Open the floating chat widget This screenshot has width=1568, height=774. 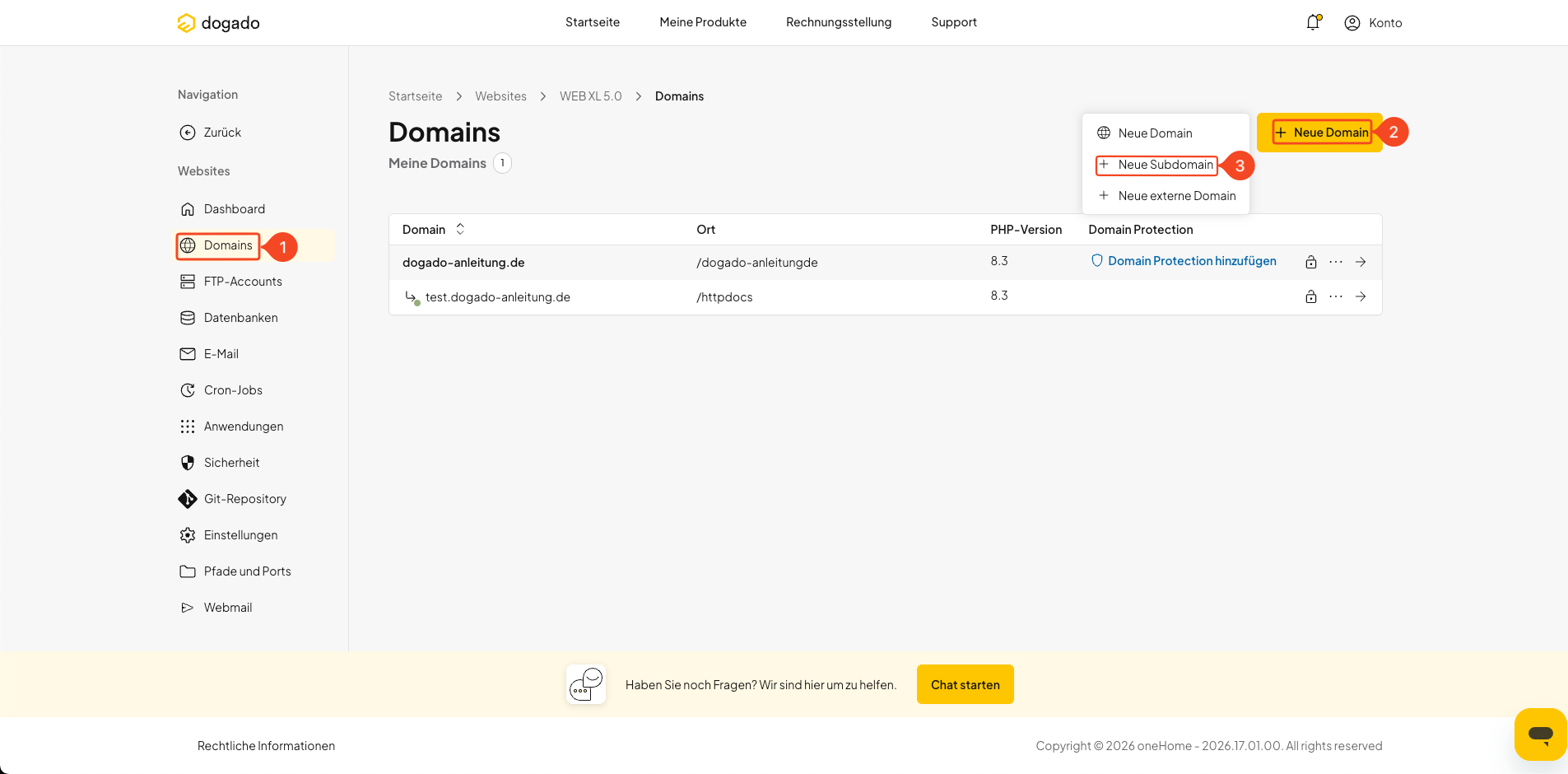1540,734
